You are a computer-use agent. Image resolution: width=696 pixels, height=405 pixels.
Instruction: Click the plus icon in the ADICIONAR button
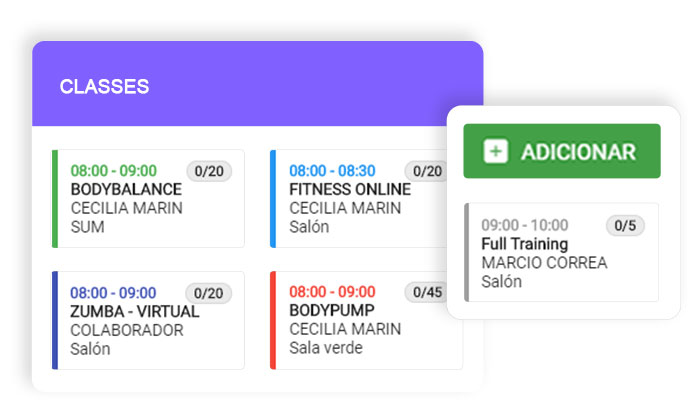click(495, 151)
